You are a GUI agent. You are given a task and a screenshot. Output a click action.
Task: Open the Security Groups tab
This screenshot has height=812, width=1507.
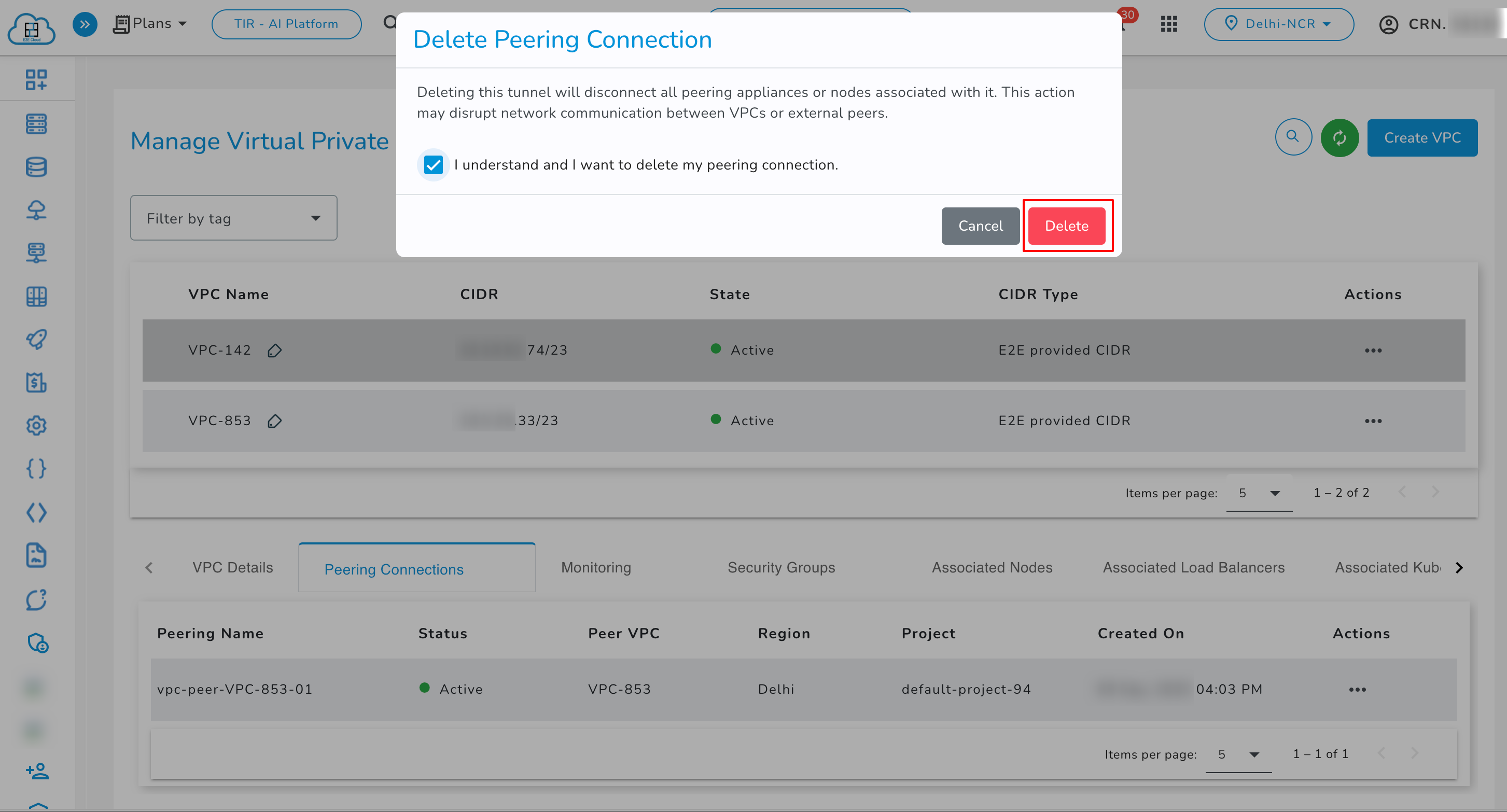point(781,567)
